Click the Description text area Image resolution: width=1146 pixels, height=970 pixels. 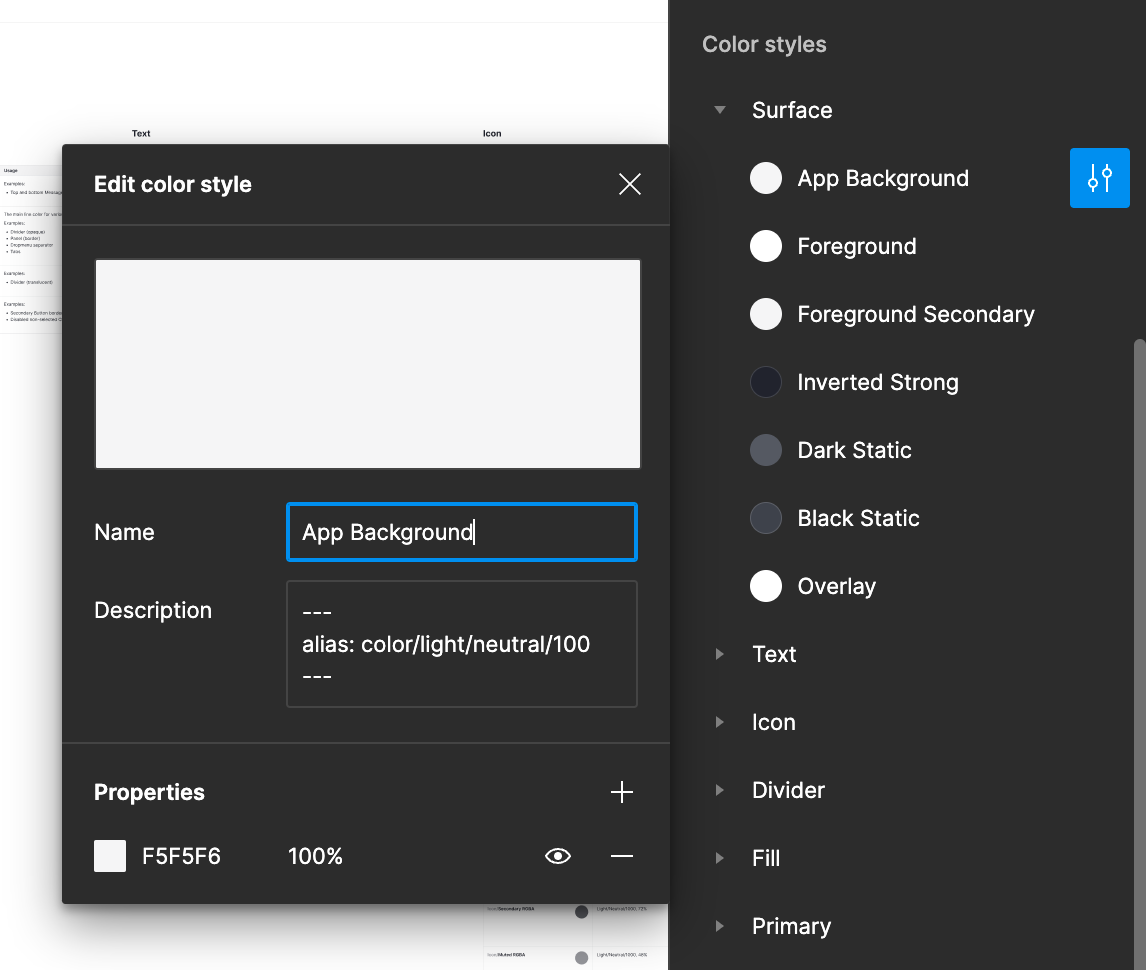[462, 644]
